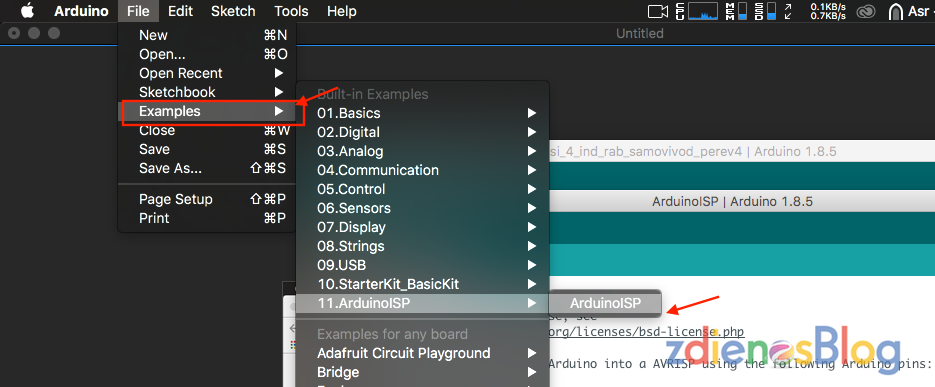Expand the 03.Analog examples submenu
The width and height of the screenshot is (935, 387).
[423, 151]
